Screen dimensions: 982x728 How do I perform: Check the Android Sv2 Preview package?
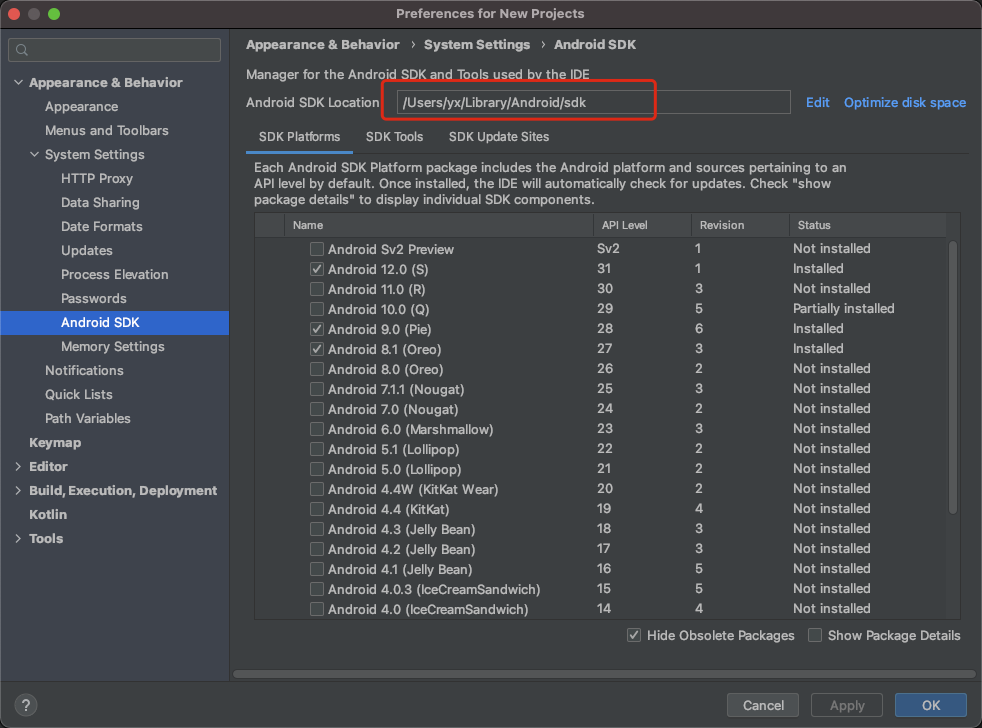click(317, 248)
